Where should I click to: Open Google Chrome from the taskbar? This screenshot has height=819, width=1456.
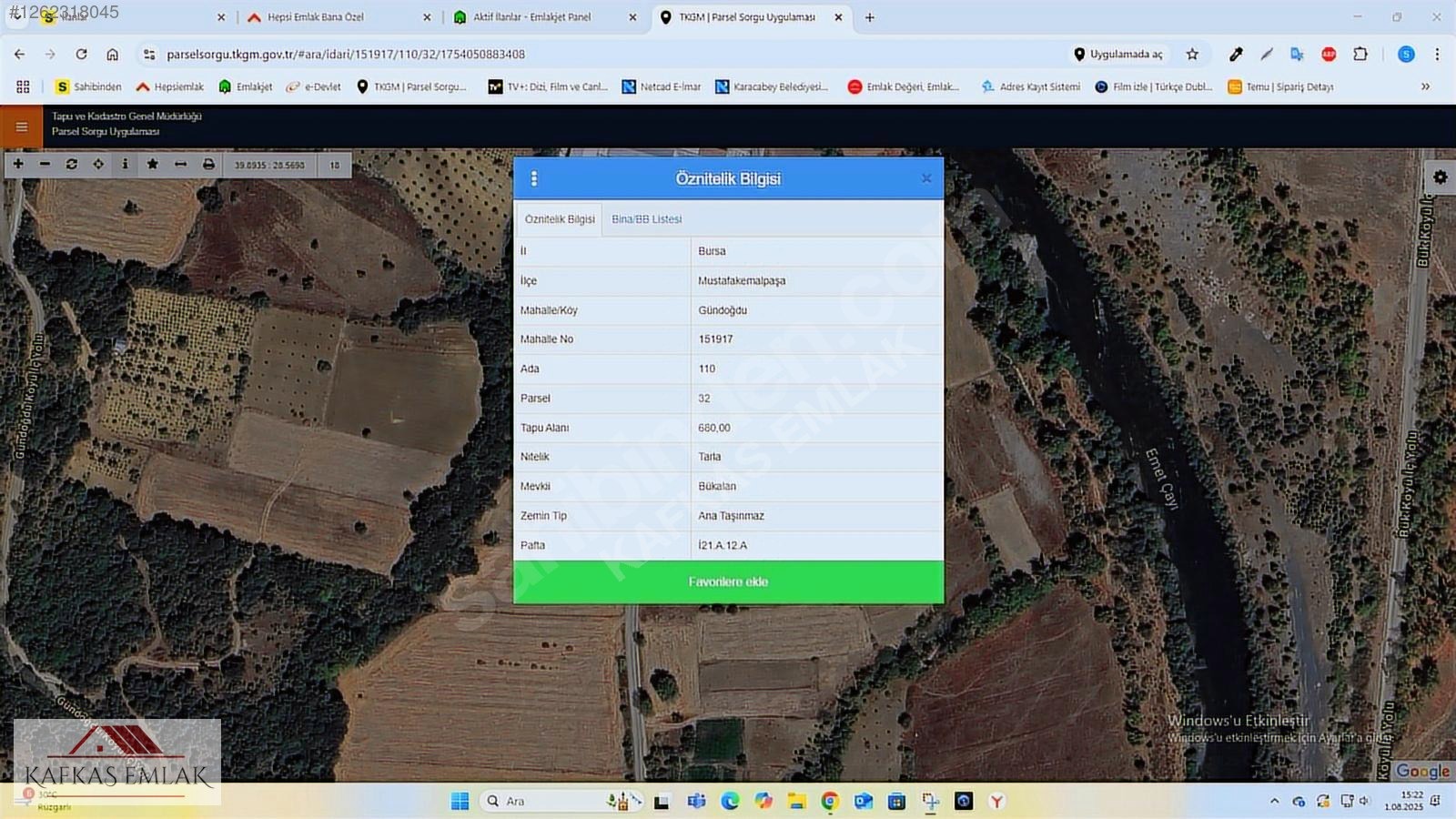(830, 801)
